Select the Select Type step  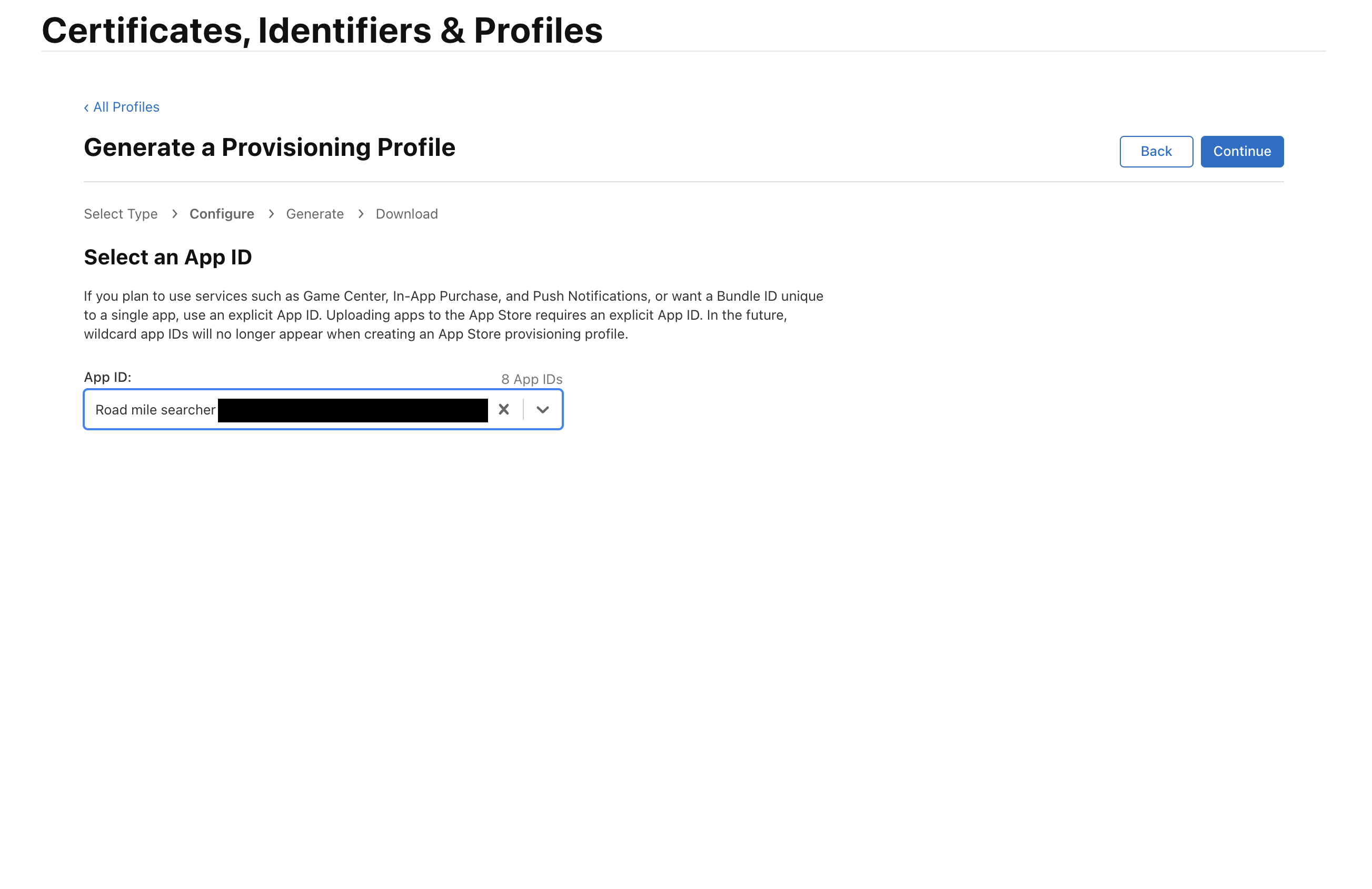[121, 214]
